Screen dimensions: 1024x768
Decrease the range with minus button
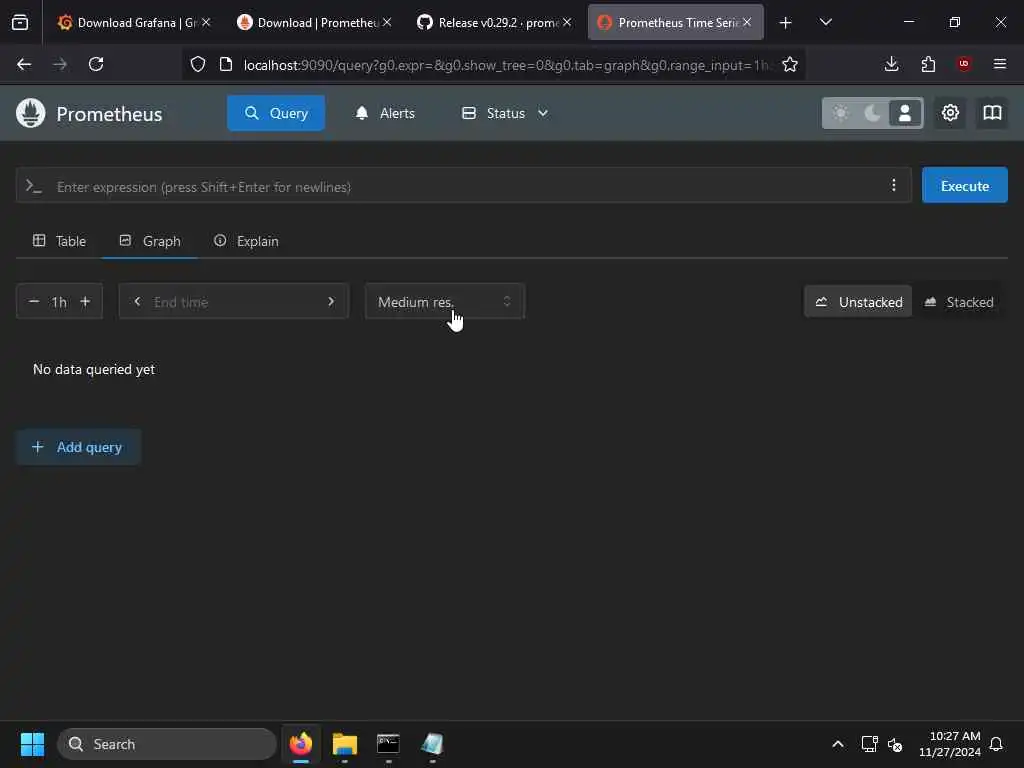34,302
